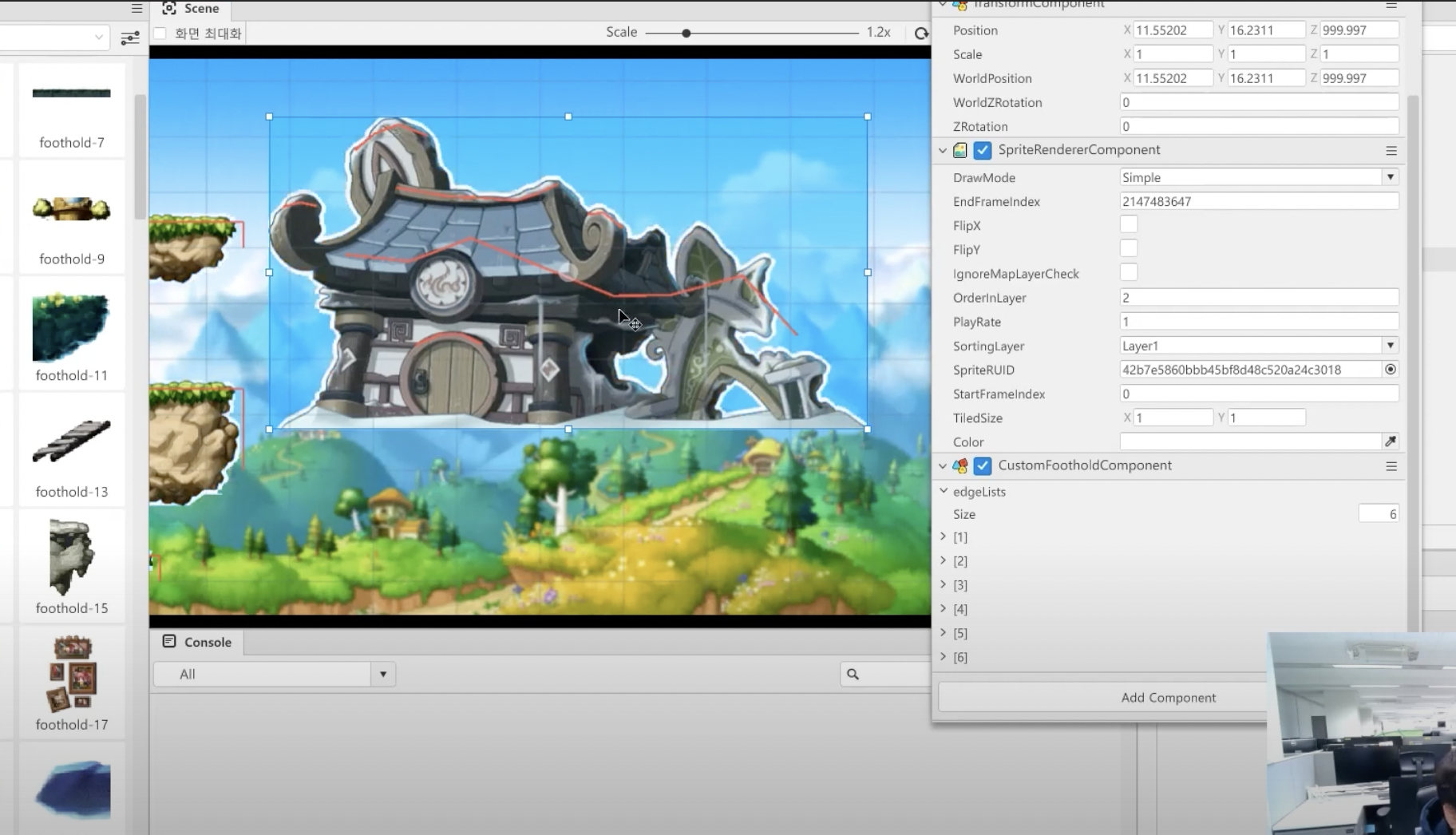
Task: Click the Color eyedropper icon
Action: point(1391,441)
